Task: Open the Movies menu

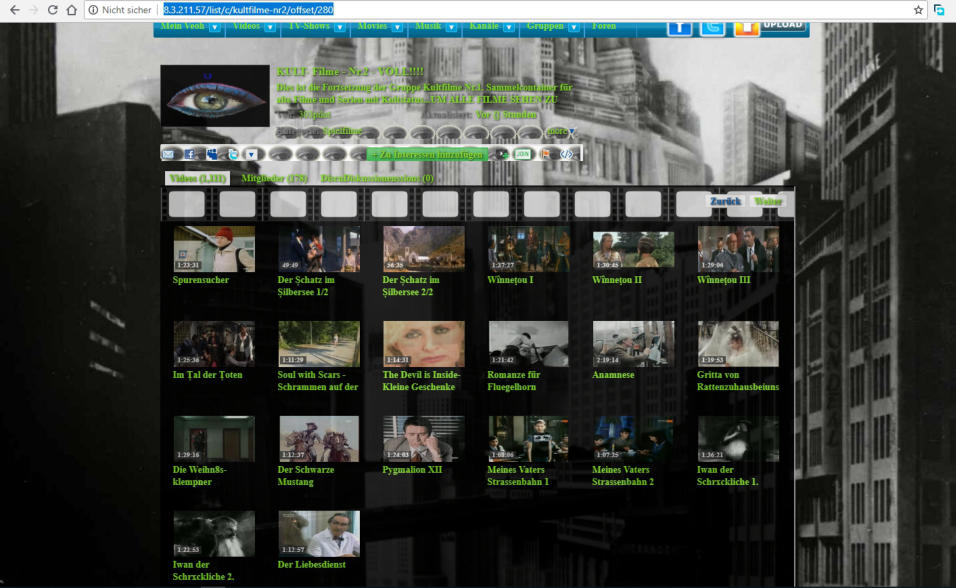Action: click(x=373, y=26)
